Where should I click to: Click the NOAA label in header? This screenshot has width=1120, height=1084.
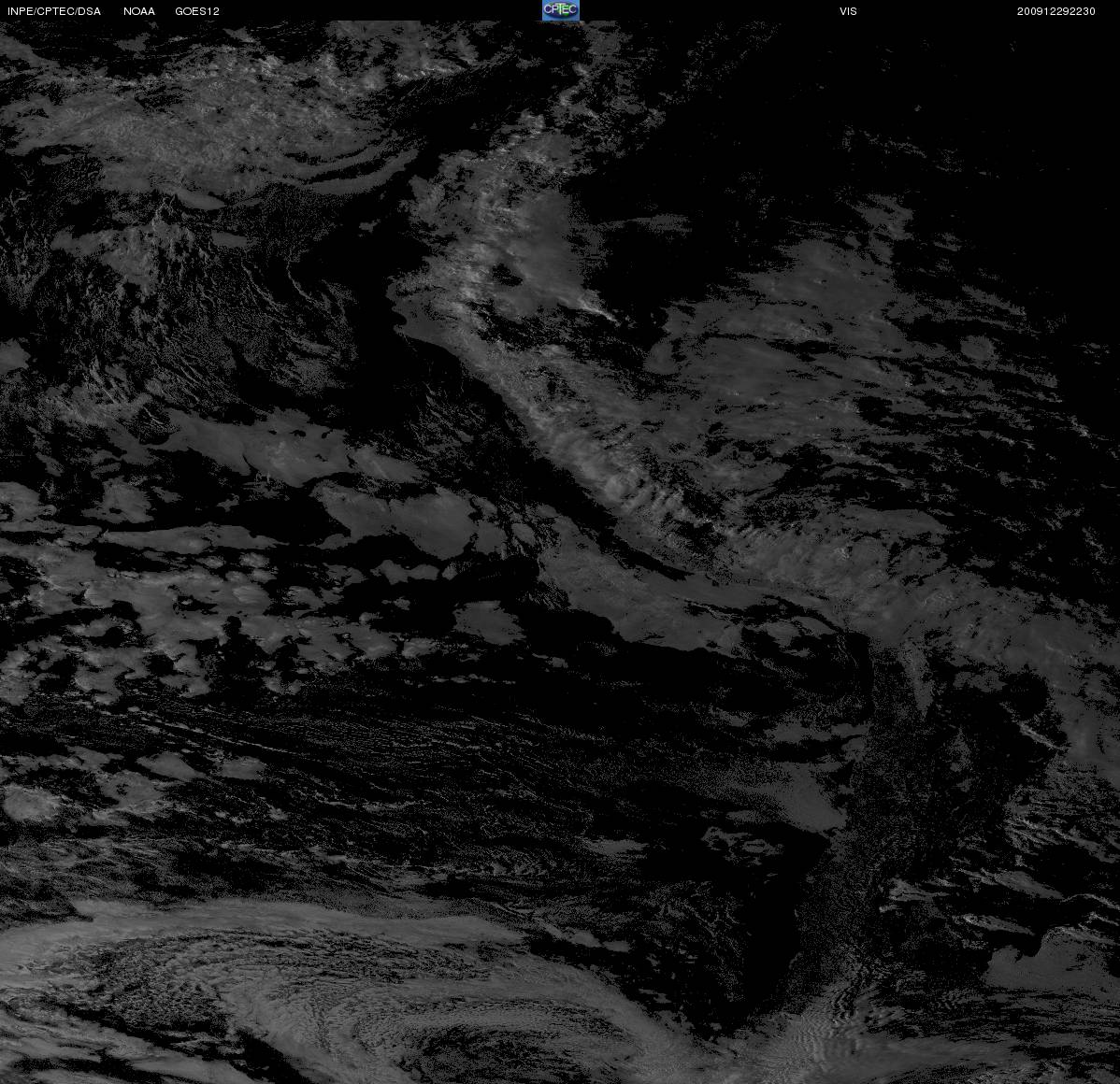pos(139,11)
